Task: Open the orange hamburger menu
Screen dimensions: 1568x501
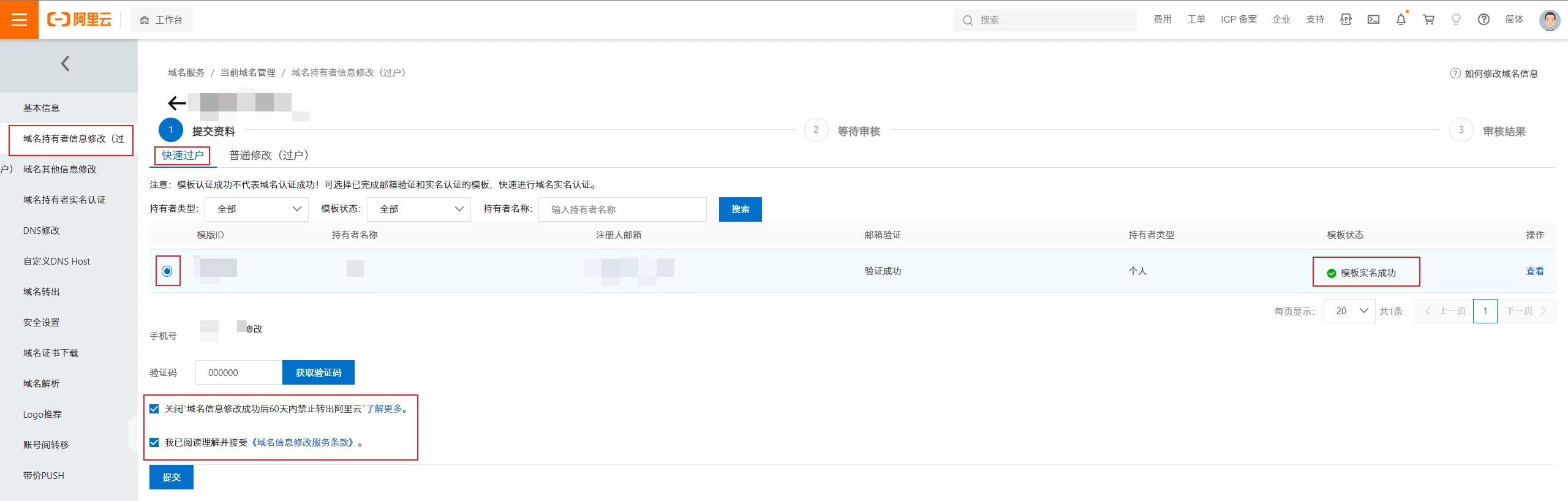Action: coord(19,20)
